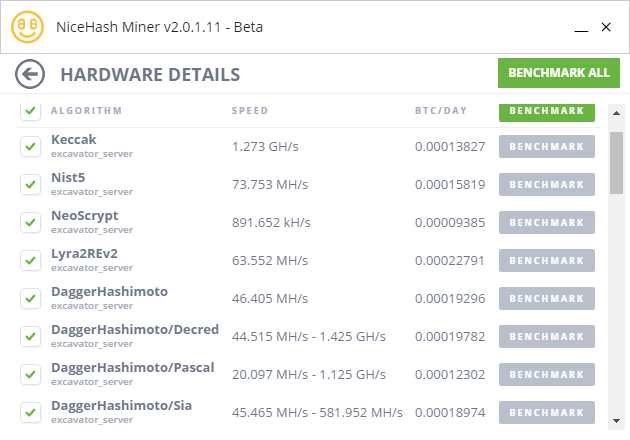Click the green Benchmark header button
Image resolution: width=630 pixels, height=440 pixels.
[546, 111]
